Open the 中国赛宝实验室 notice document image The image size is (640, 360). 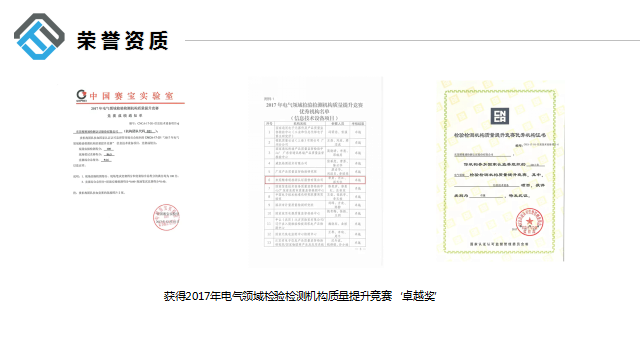(x=129, y=160)
